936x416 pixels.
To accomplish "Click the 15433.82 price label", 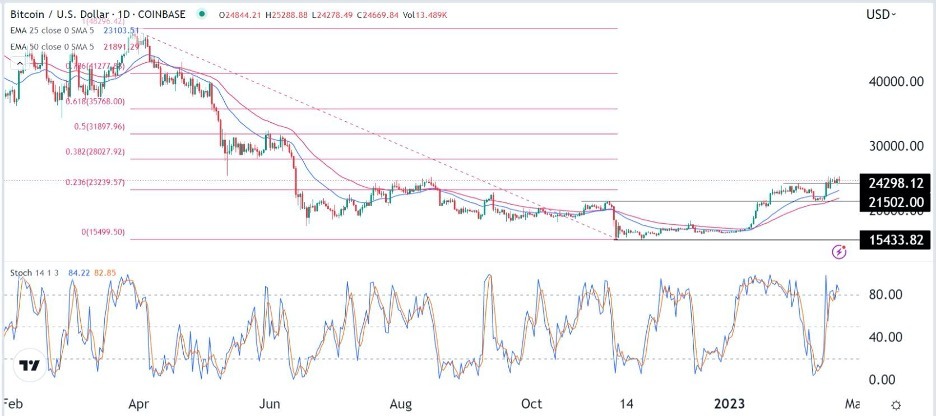I will tap(894, 241).
